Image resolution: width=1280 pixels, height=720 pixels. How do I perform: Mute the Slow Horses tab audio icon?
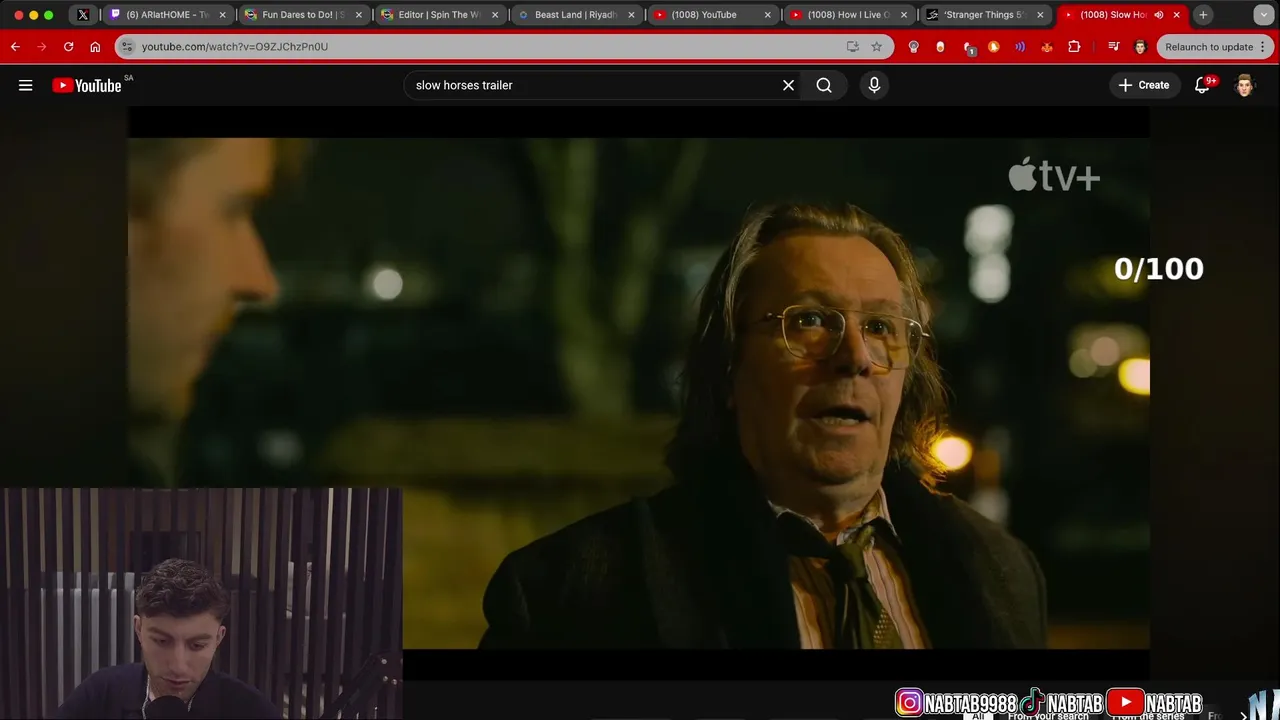point(1158,15)
